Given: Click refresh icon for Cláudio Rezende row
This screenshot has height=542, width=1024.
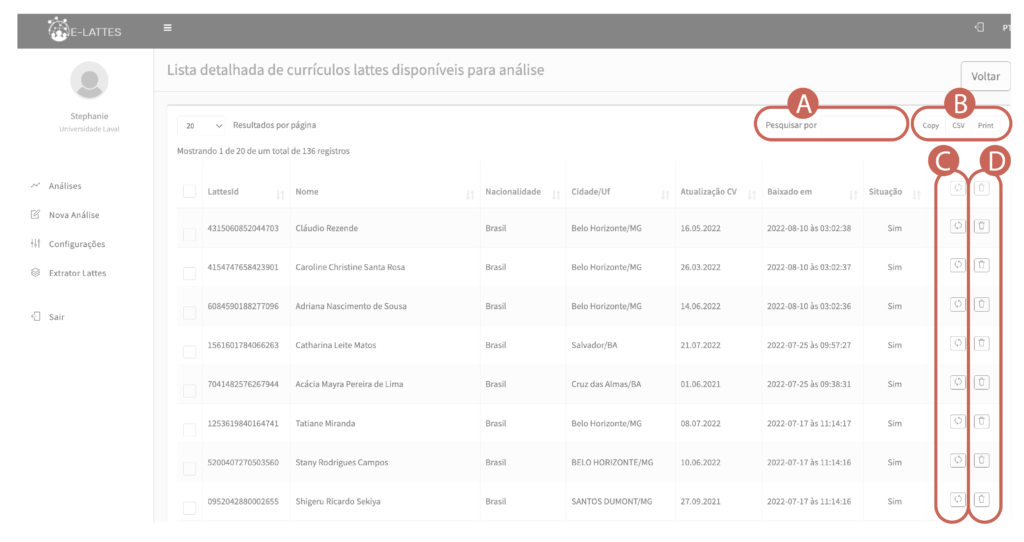Looking at the screenshot, I should click(x=957, y=226).
